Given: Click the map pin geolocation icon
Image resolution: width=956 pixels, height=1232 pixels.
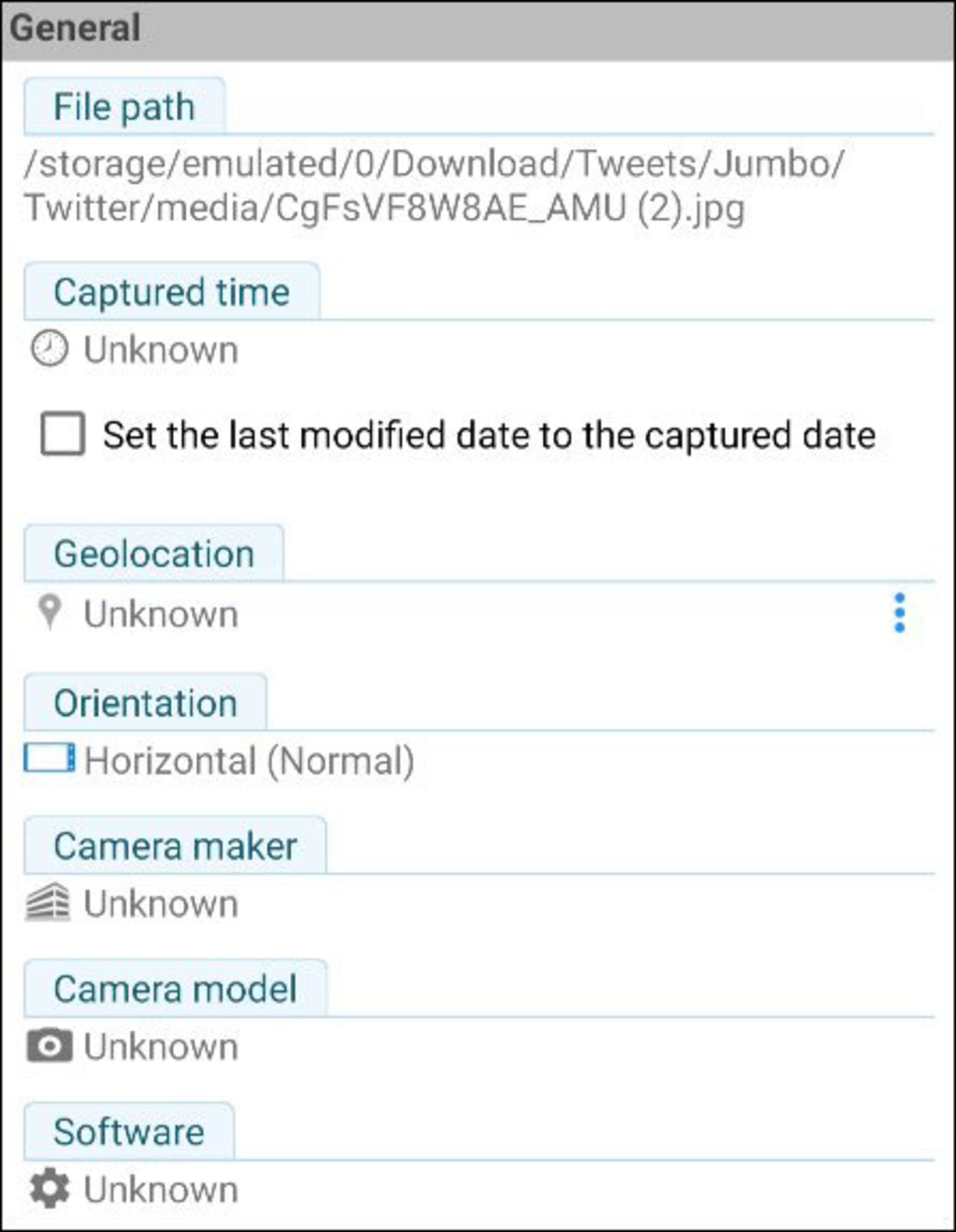Looking at the screenshot, I should tap(50, 612).
